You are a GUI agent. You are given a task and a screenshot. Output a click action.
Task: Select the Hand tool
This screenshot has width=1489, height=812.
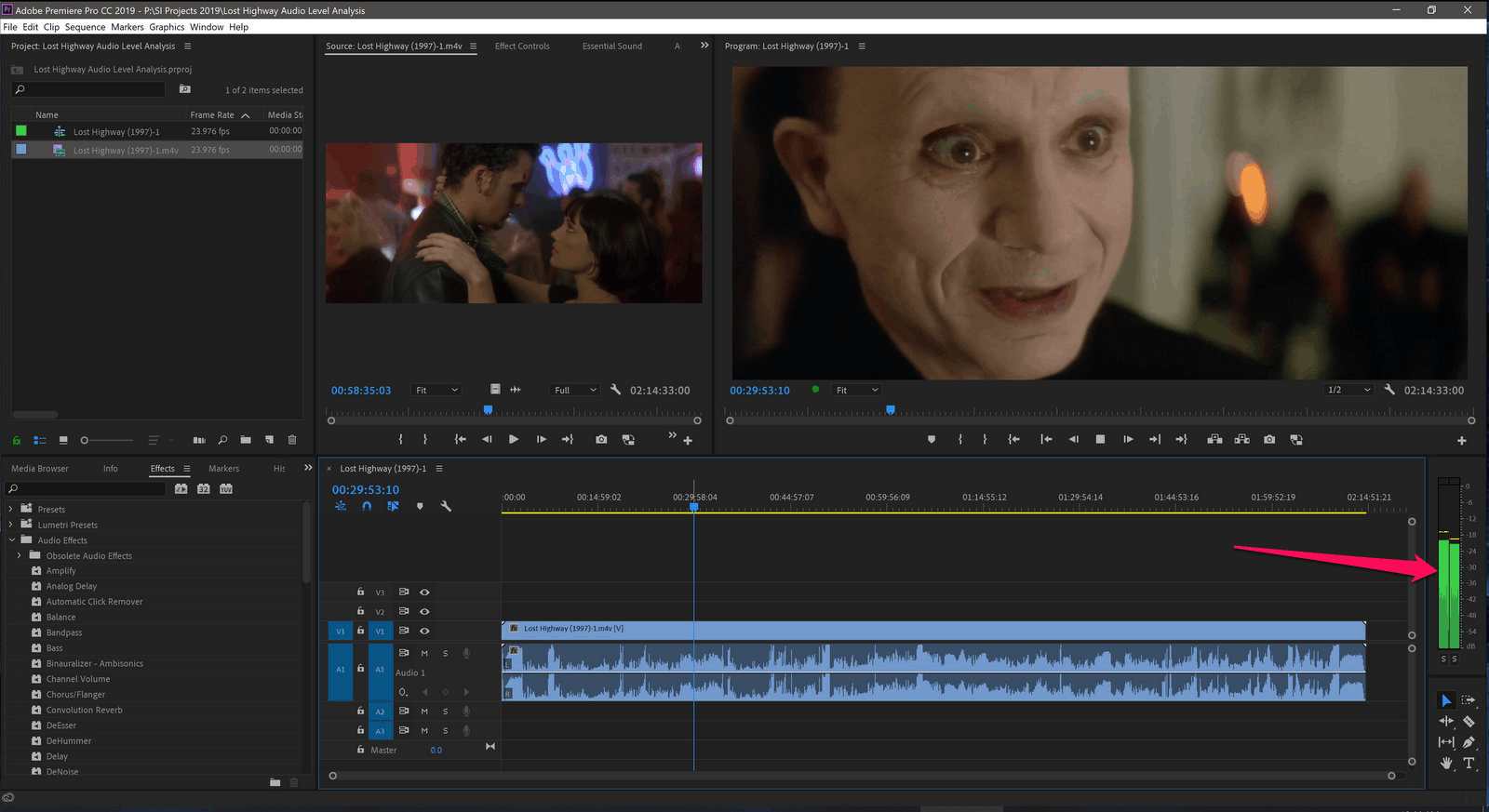click(1446, 764)
